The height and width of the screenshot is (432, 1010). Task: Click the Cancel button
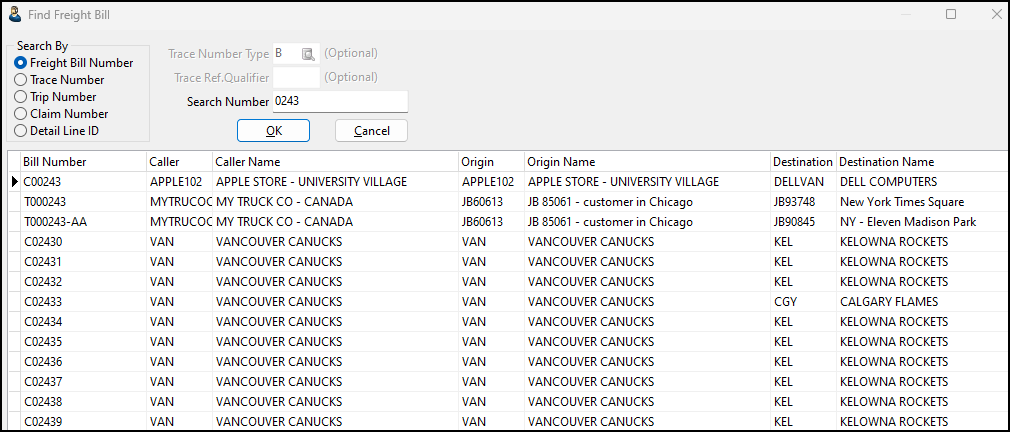(x=371, y=131)
